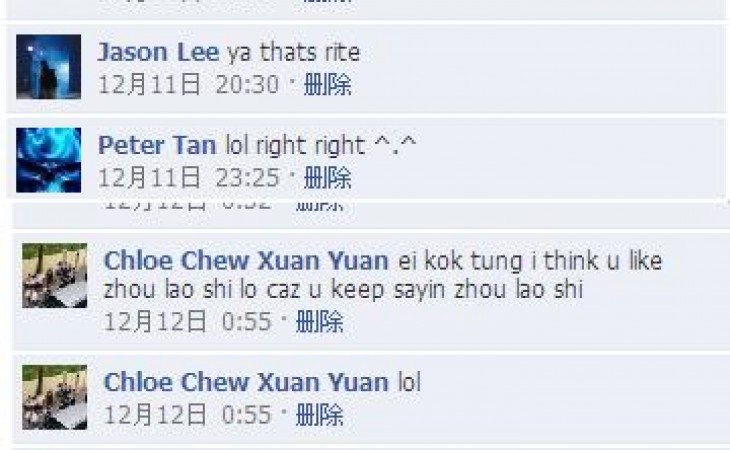Open Chloe Chew Xuan Yuan's name on the lol comment
730x450 pixels.
[246, 383]
